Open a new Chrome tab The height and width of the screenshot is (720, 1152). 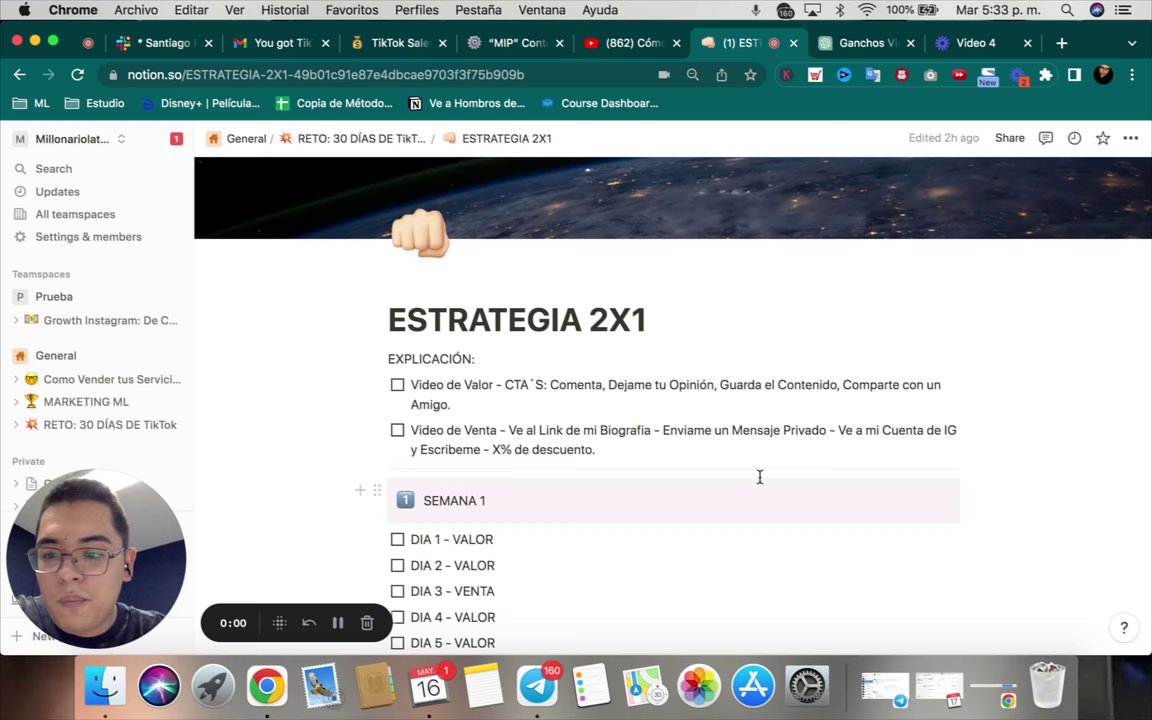(x=1062, y=43)
